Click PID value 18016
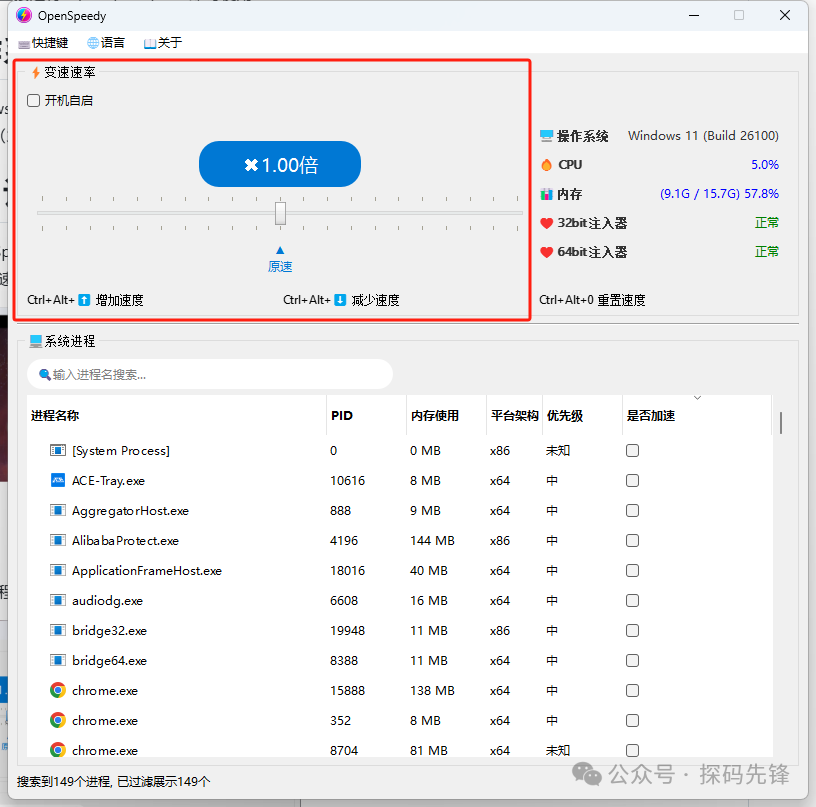Viewport: 816px width, 807px height. (348, 571)
